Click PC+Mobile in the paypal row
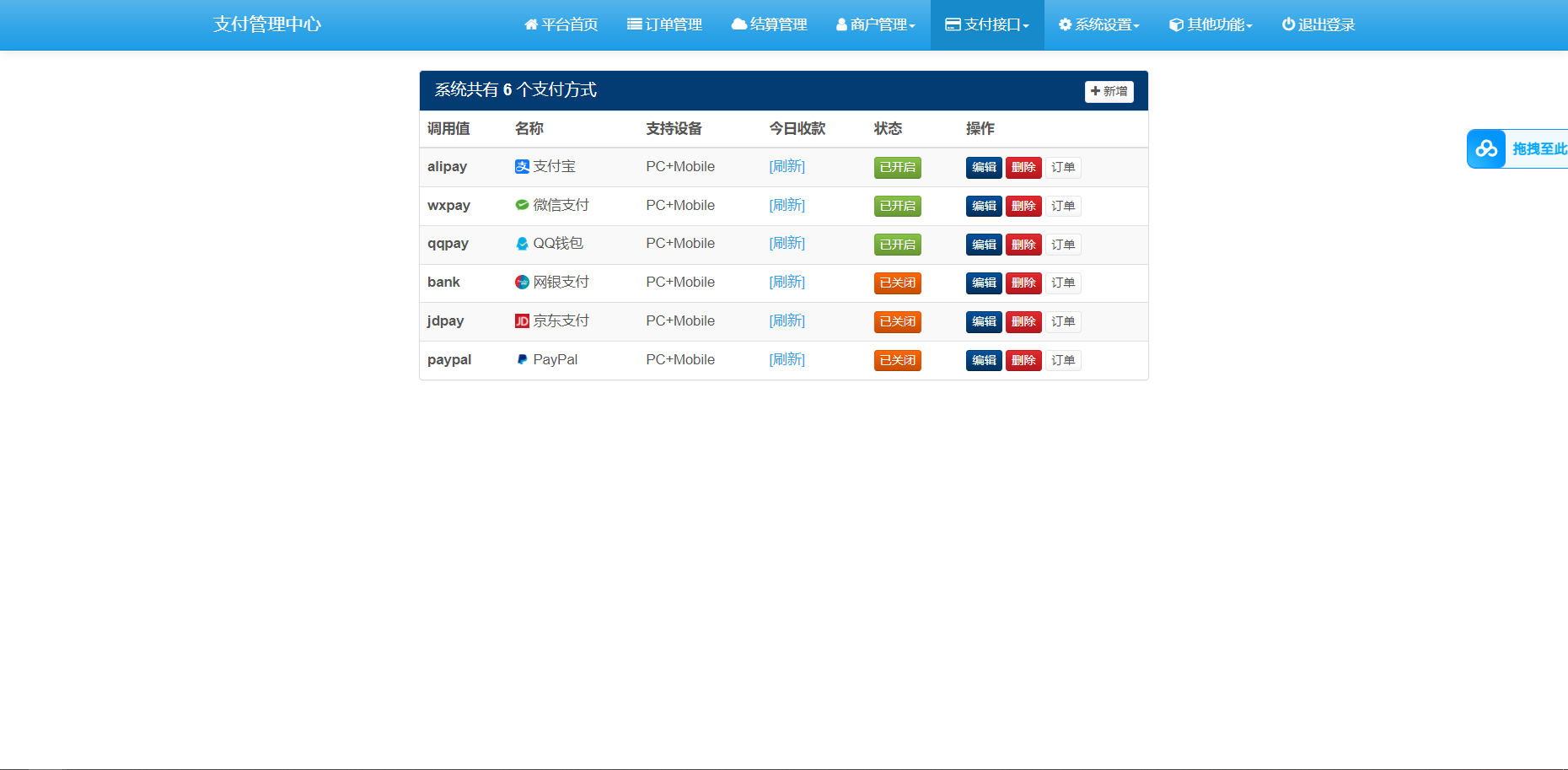 click(680, 360)
